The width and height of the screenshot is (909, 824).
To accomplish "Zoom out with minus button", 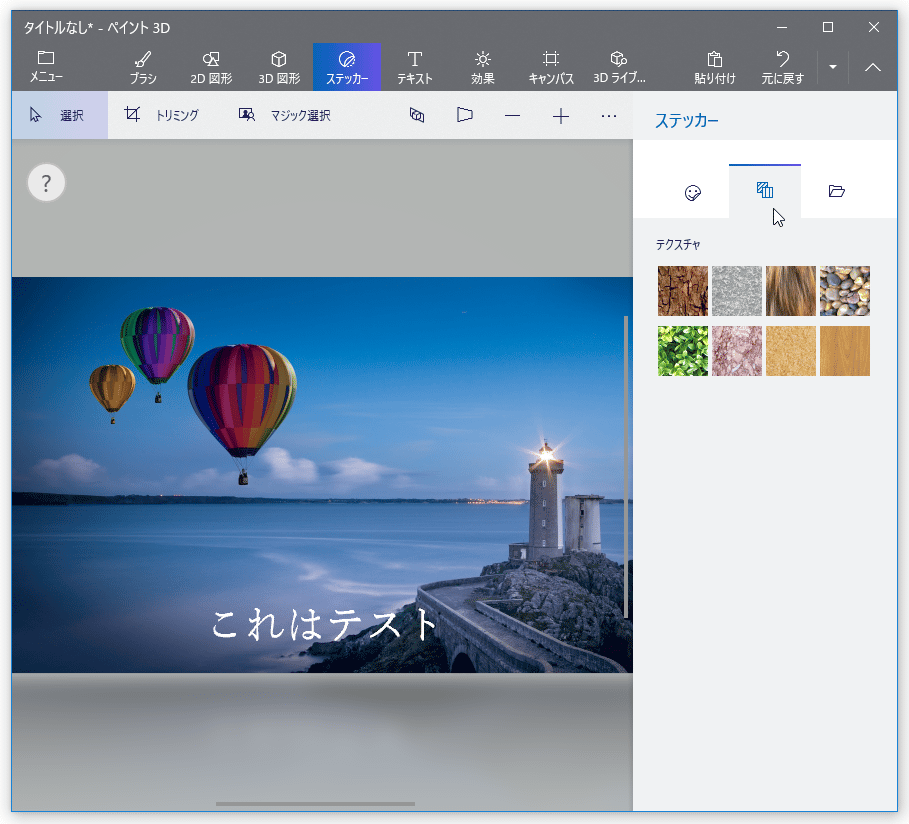I will point(512,115).
